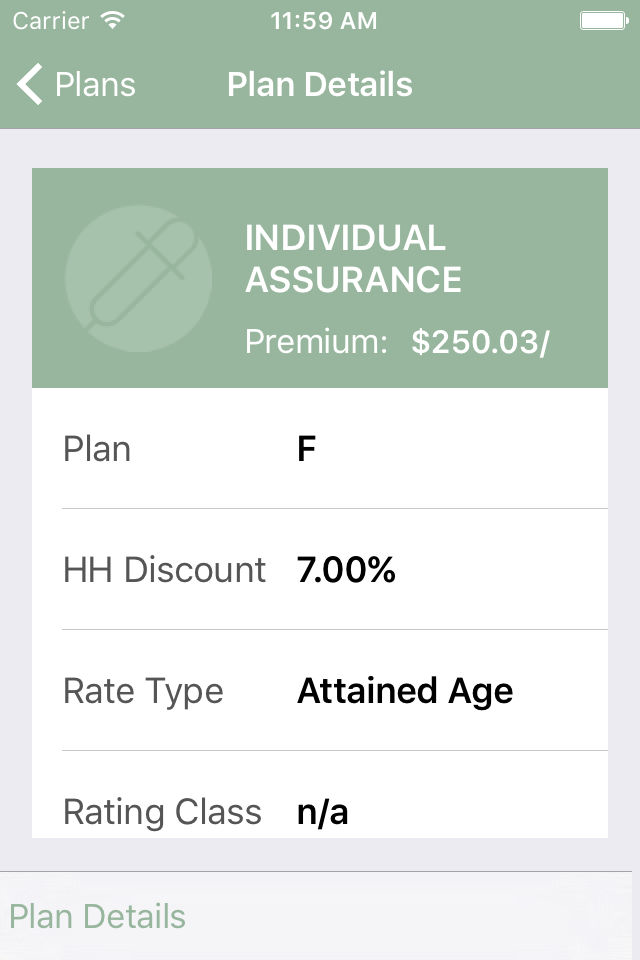Select the Rate Type label
Screen dimensions: 640x960
coord(143,691)
